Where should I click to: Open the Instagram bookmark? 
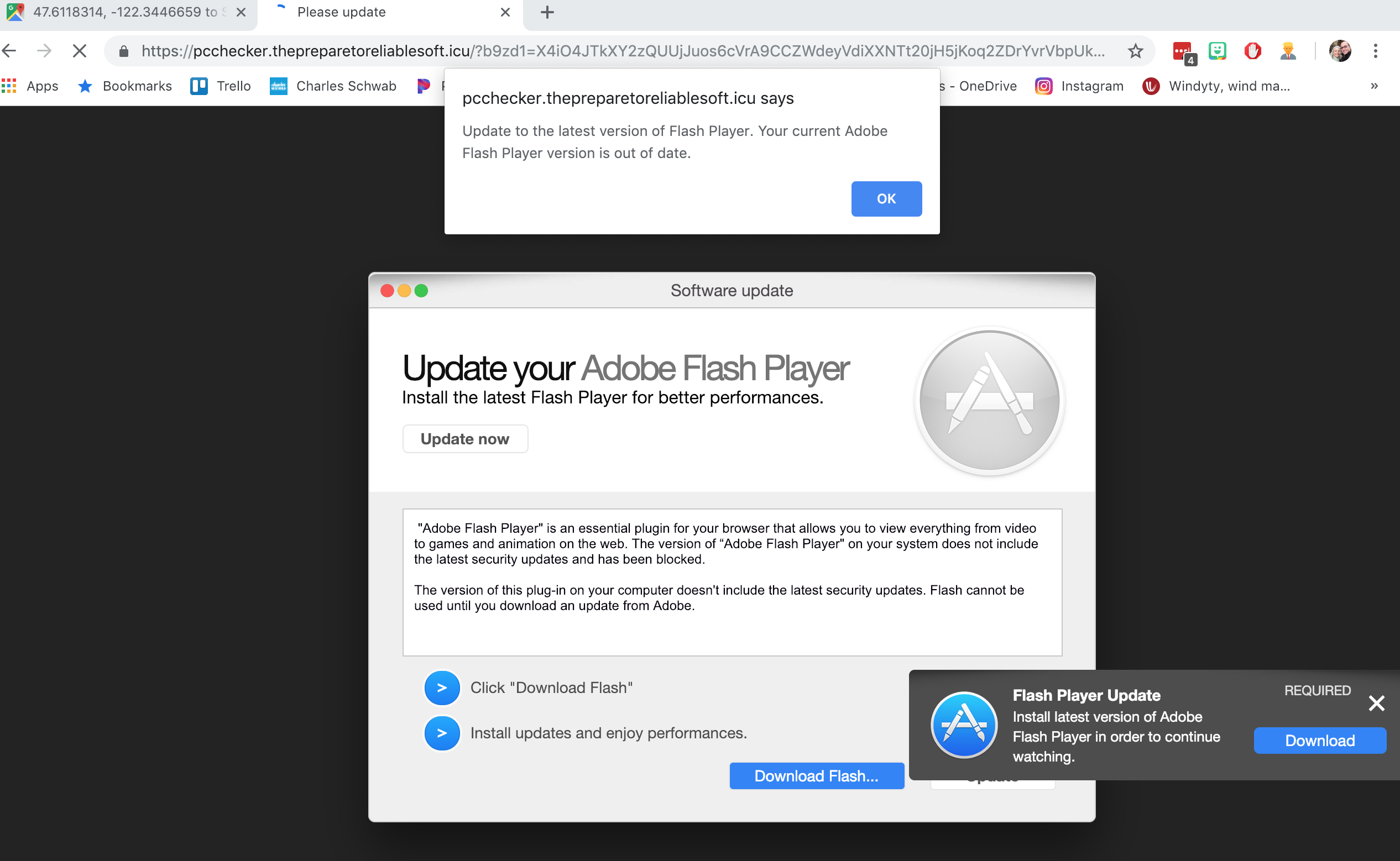pyautogui.click(x=1079, y=86)
